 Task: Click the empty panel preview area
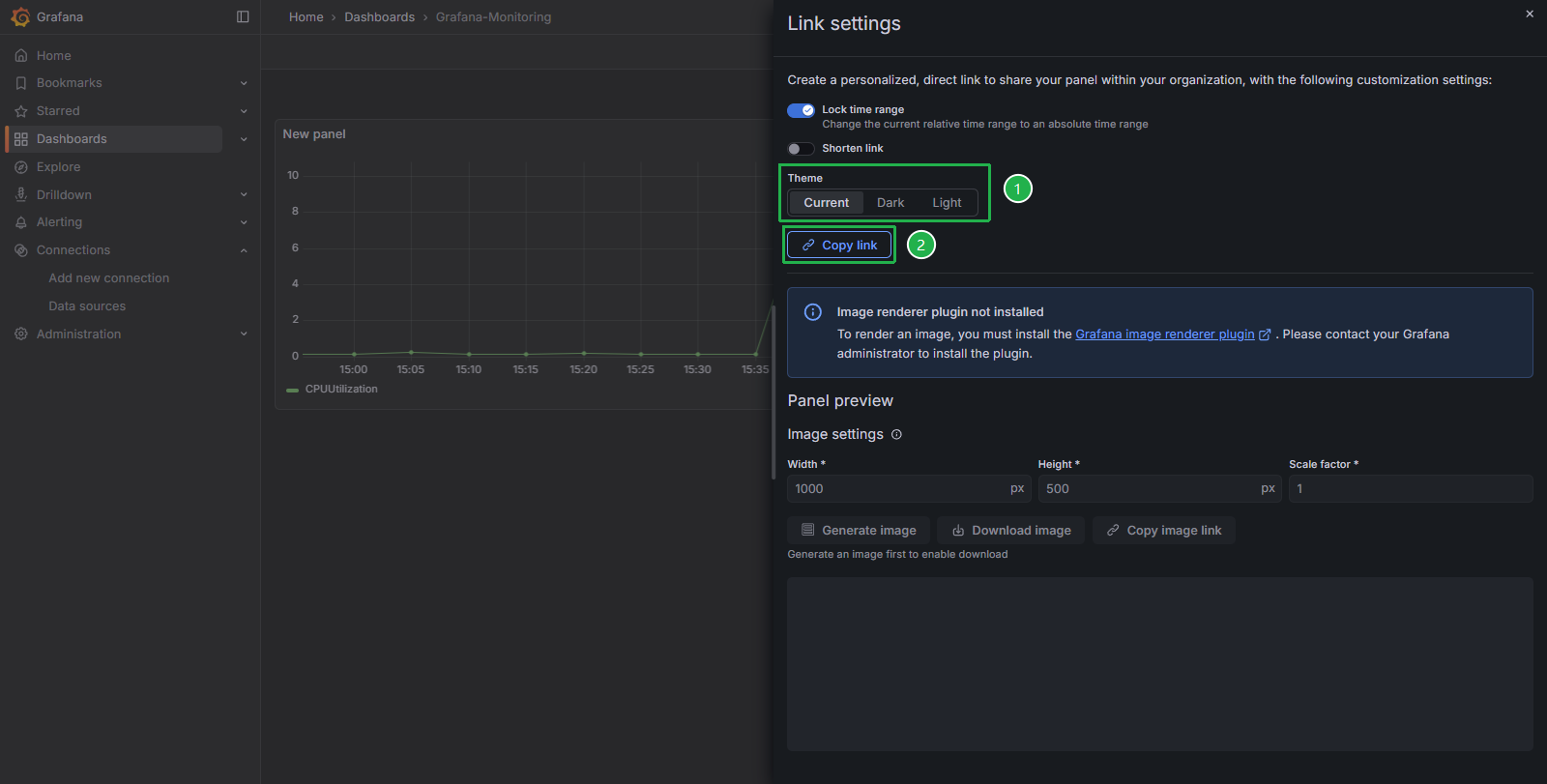(x=1160, y=664)
